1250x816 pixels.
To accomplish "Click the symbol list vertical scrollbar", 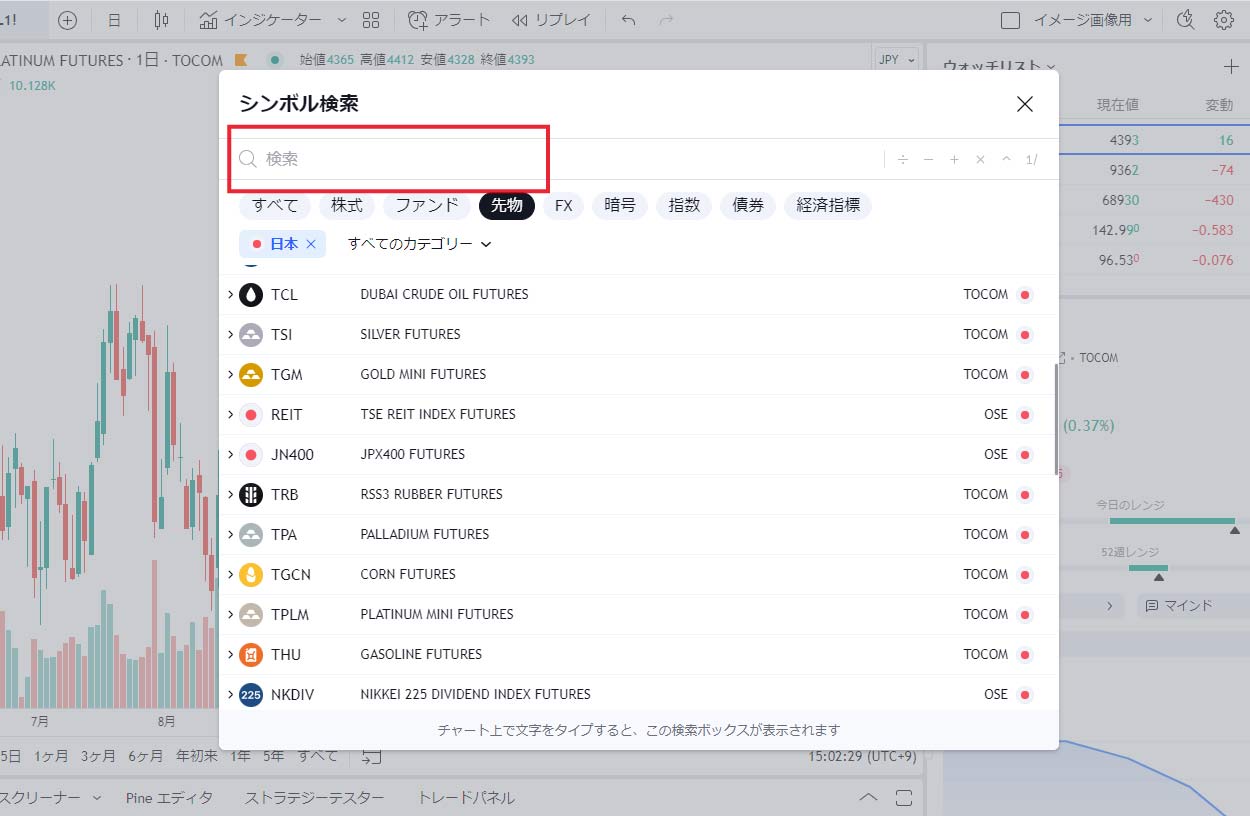I will (x=1055, y=420).
